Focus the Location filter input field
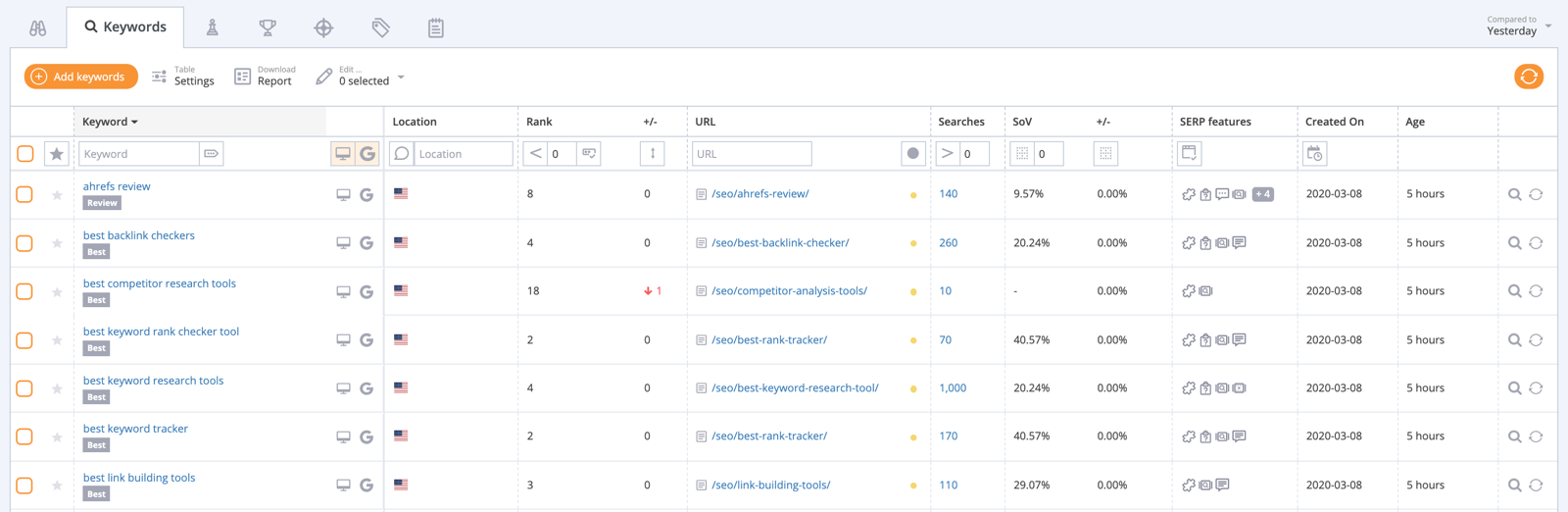 463,154
